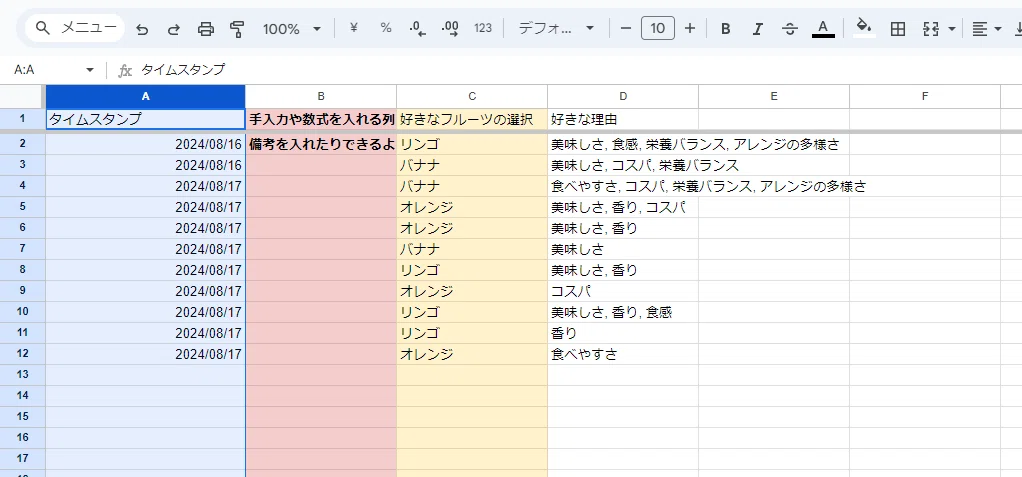Click cell D11 香り
This screenshot has width=1022, height=477.
pos(623,333)
